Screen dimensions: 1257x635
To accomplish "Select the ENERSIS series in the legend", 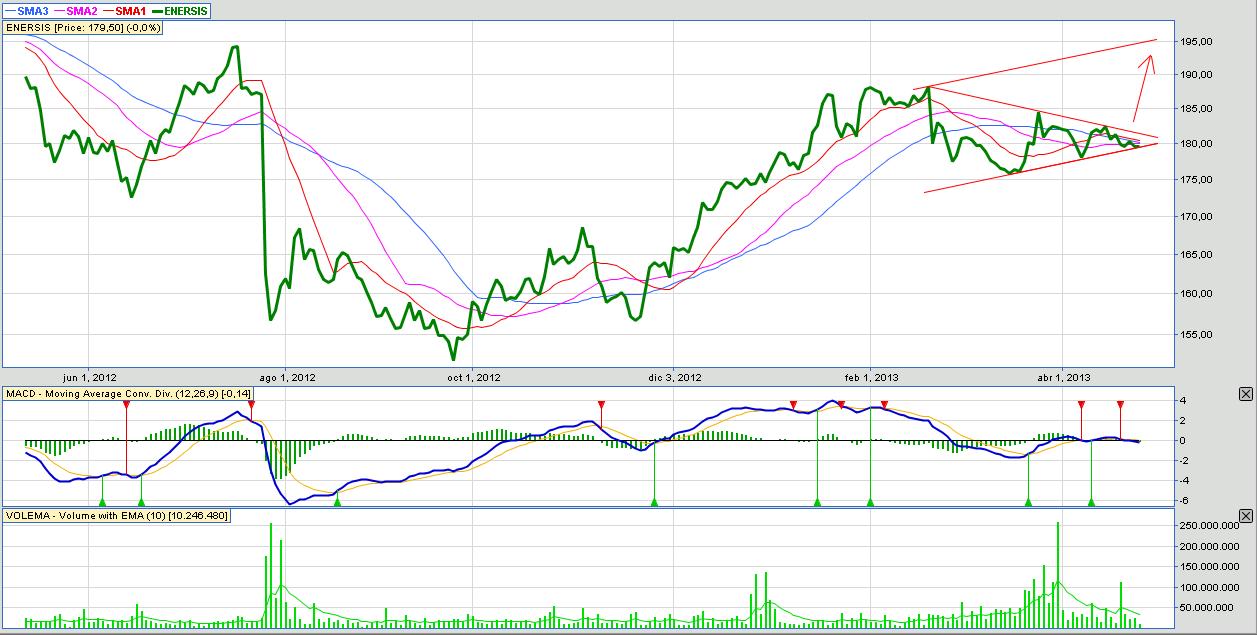I will (180, 9).
